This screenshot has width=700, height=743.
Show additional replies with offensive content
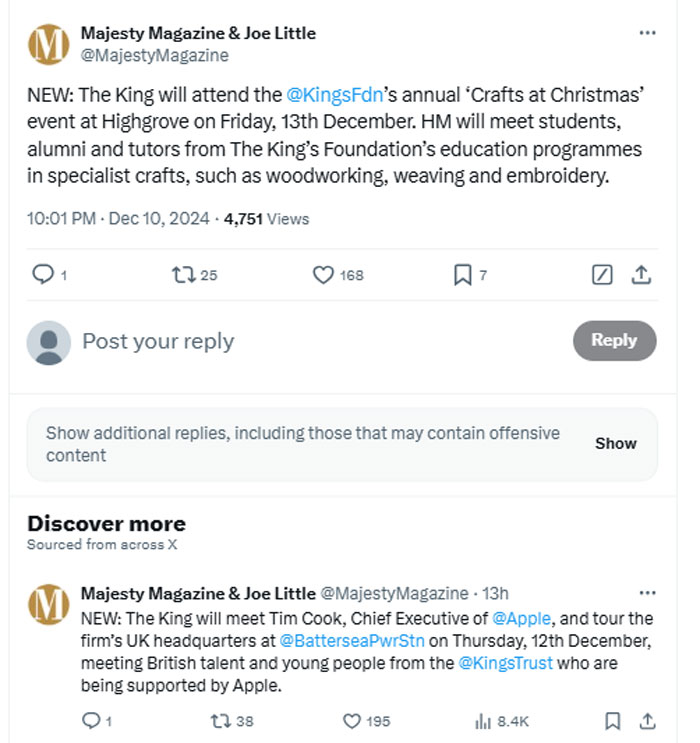pos(616,444)
